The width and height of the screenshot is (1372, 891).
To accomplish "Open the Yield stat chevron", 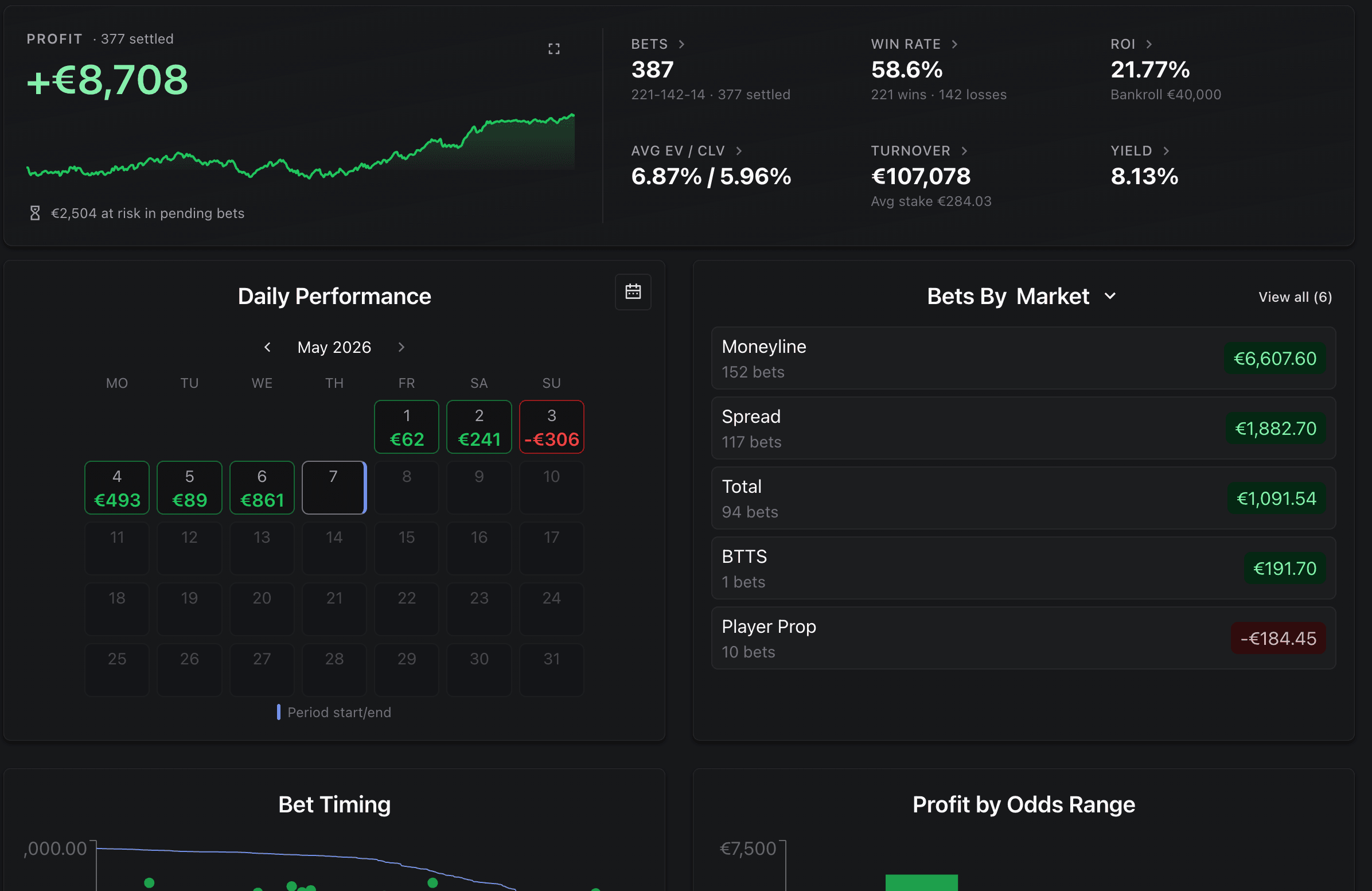I will tap(1166, 151).
